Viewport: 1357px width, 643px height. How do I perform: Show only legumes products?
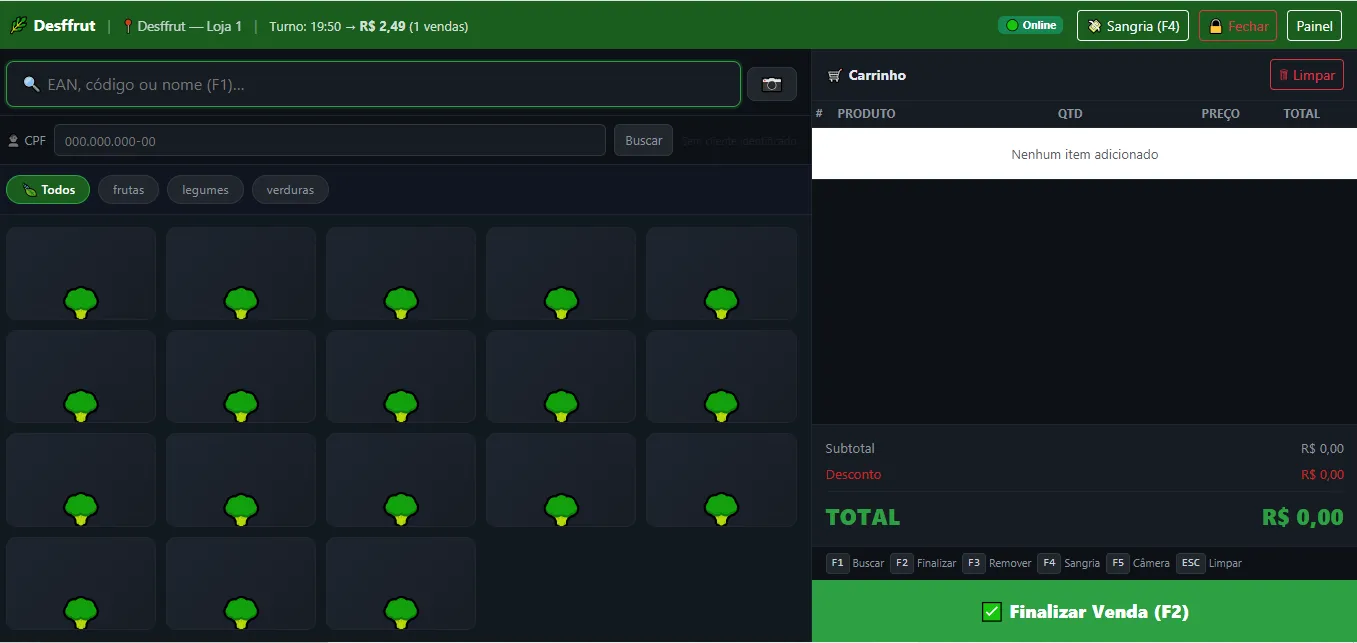pyautogui.click(x=205, y=189)
